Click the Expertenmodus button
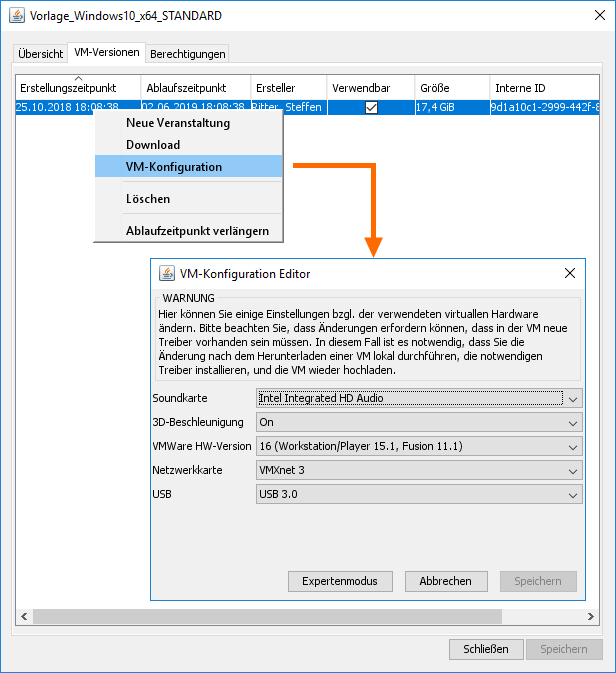 (340, 581)
